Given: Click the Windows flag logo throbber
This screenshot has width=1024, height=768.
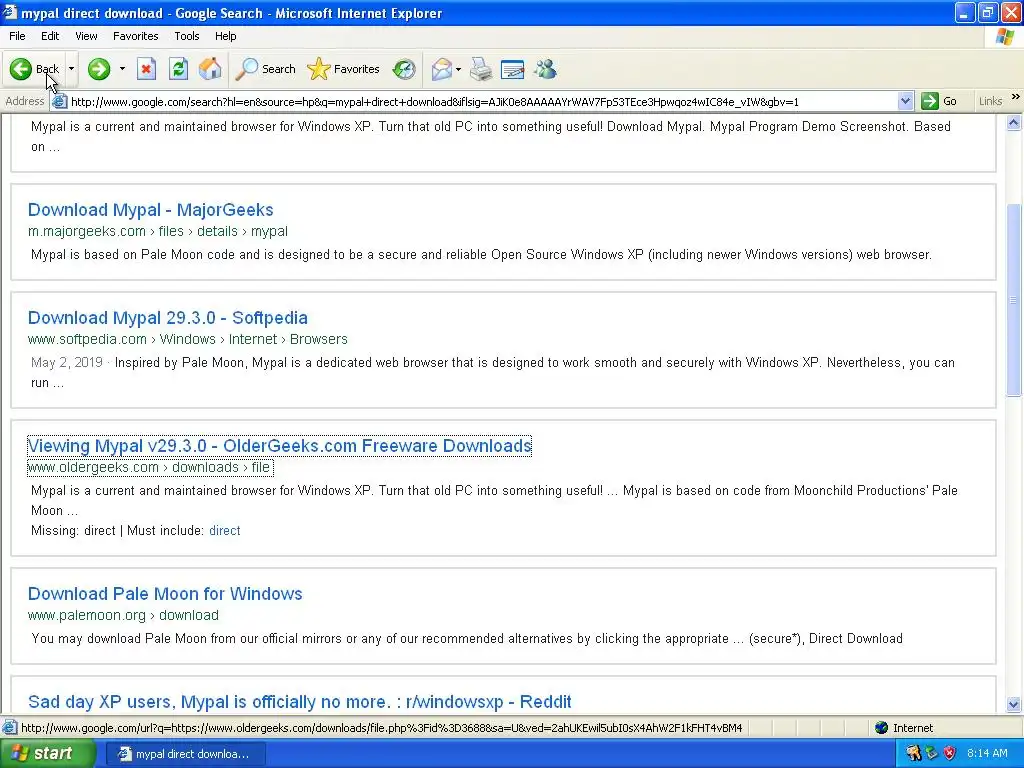Looking at the screenshot, I should (1005, 37).
